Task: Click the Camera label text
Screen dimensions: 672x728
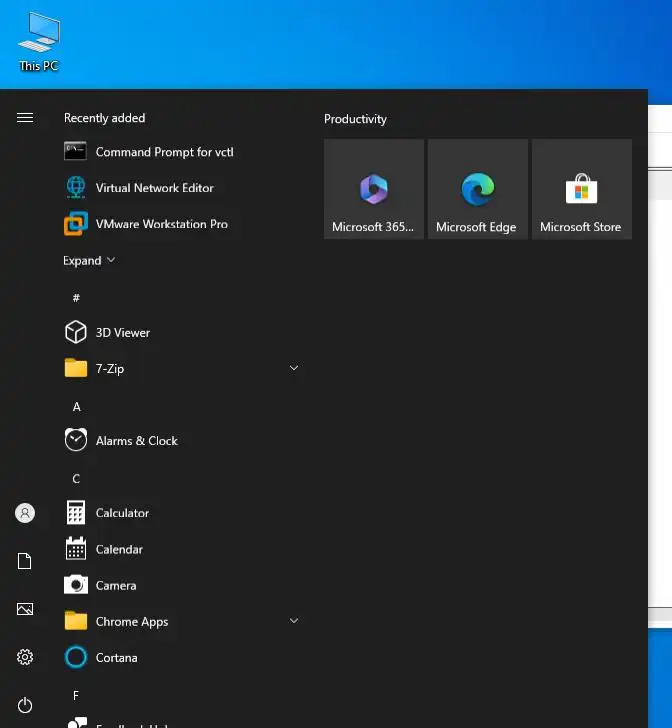Action: pos(116,585)
